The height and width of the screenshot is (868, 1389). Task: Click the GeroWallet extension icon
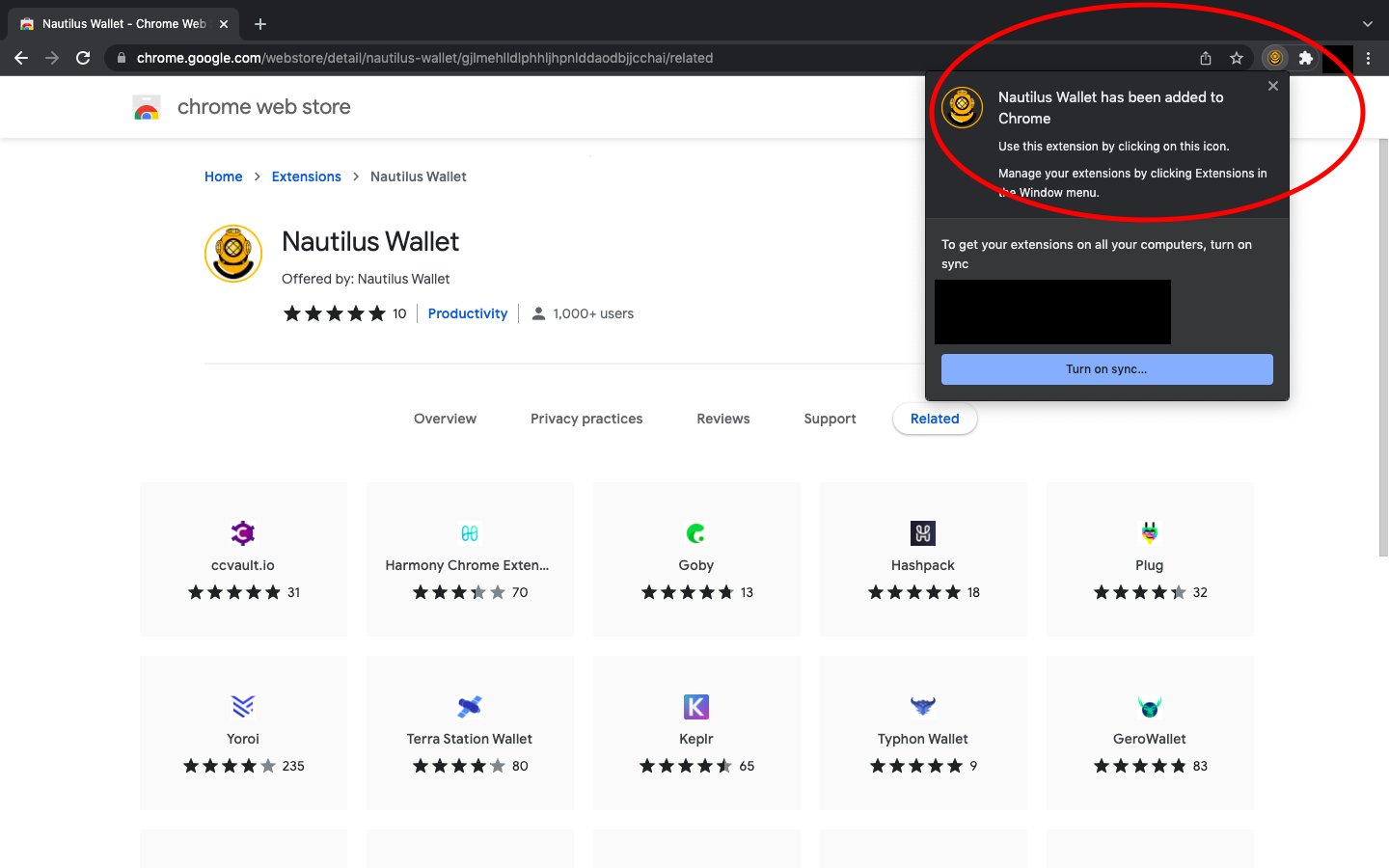[x=1150, y=707]
